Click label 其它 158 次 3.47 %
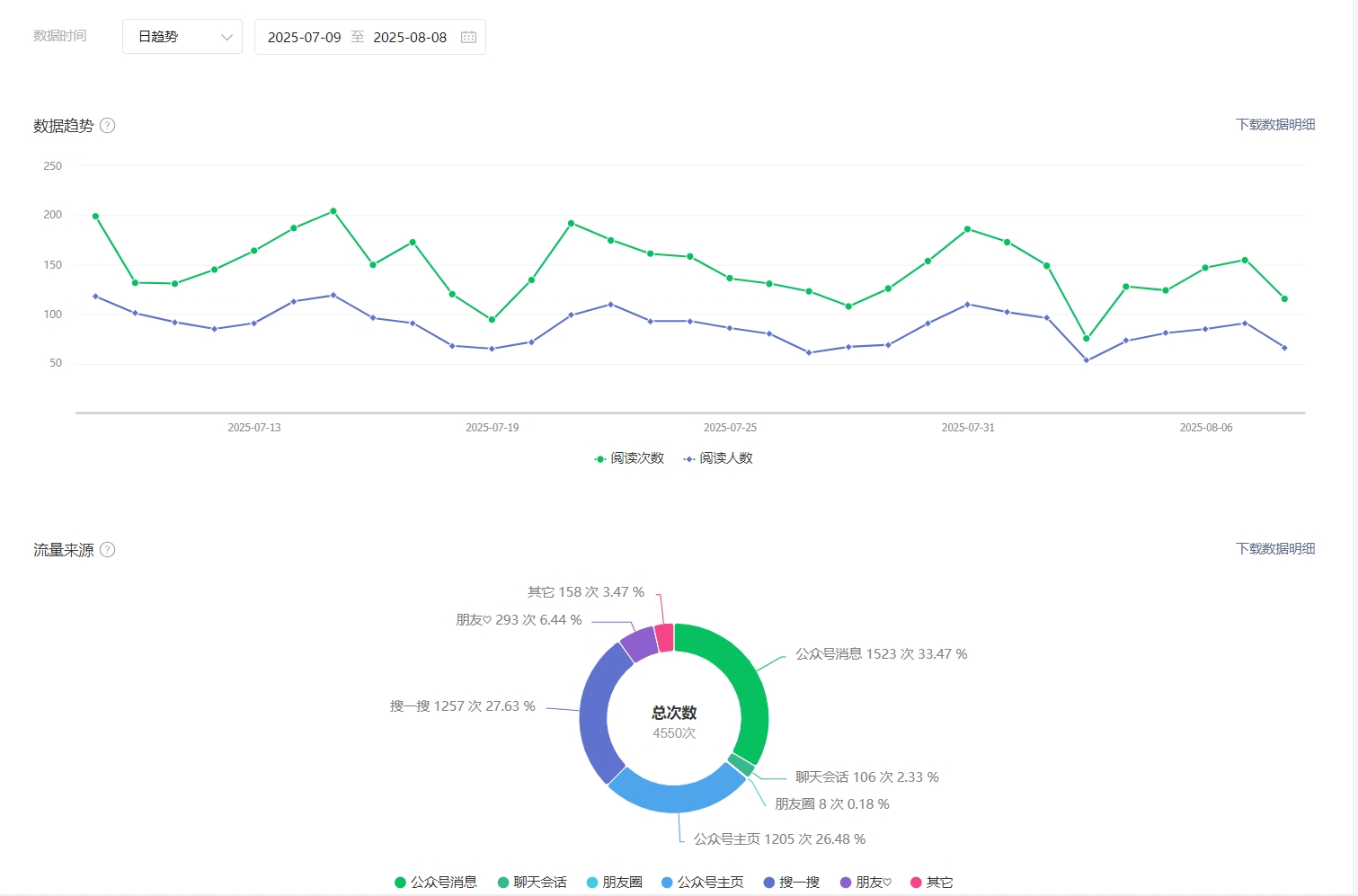 click(586, 592)
